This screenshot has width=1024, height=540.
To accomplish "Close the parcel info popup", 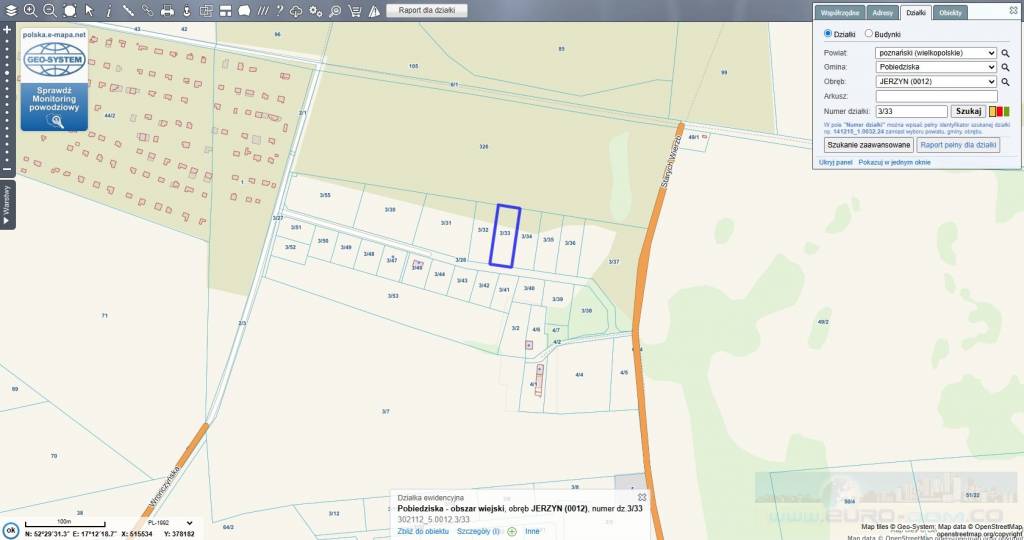I will point(642,498).
